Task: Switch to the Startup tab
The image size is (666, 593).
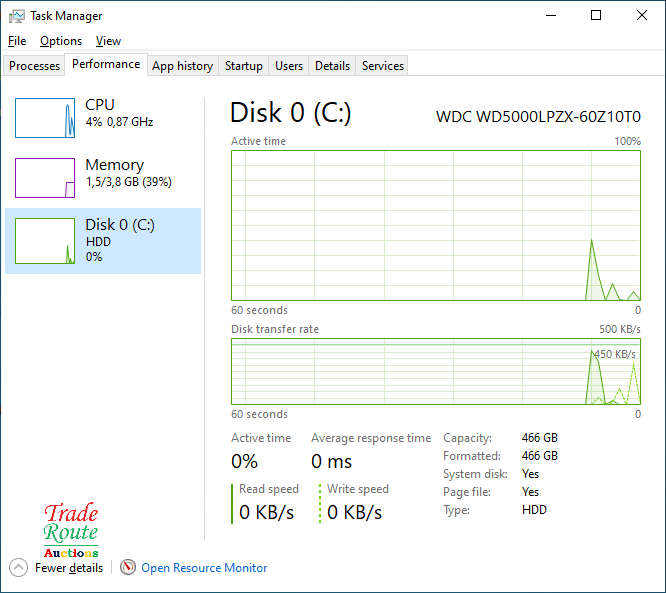Action: [x=244, y=66]
